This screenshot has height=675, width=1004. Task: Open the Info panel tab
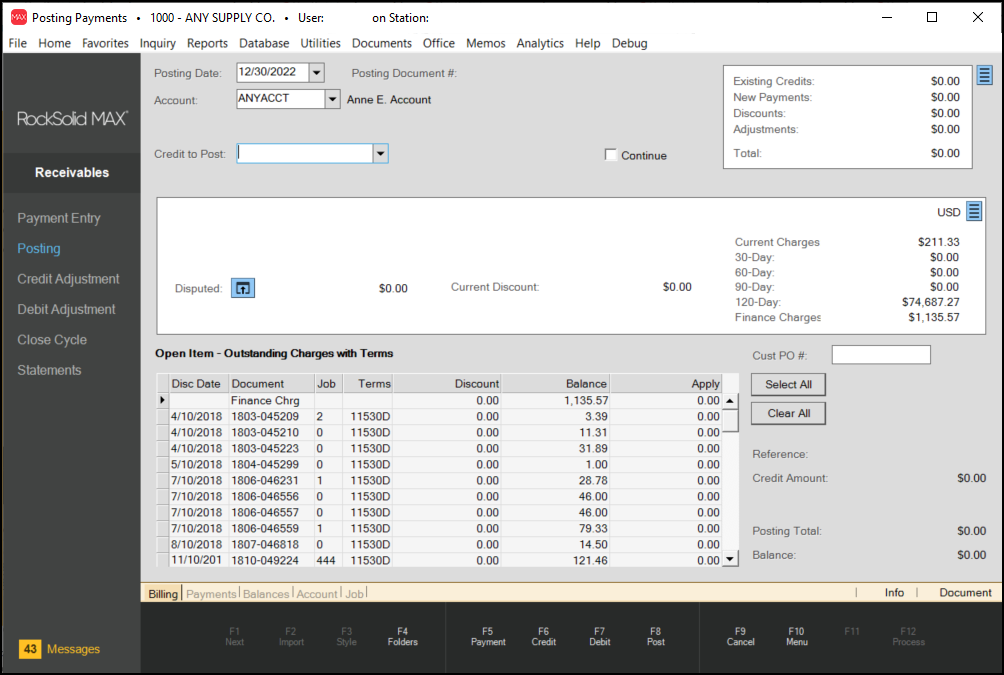(x=894, y=592)
